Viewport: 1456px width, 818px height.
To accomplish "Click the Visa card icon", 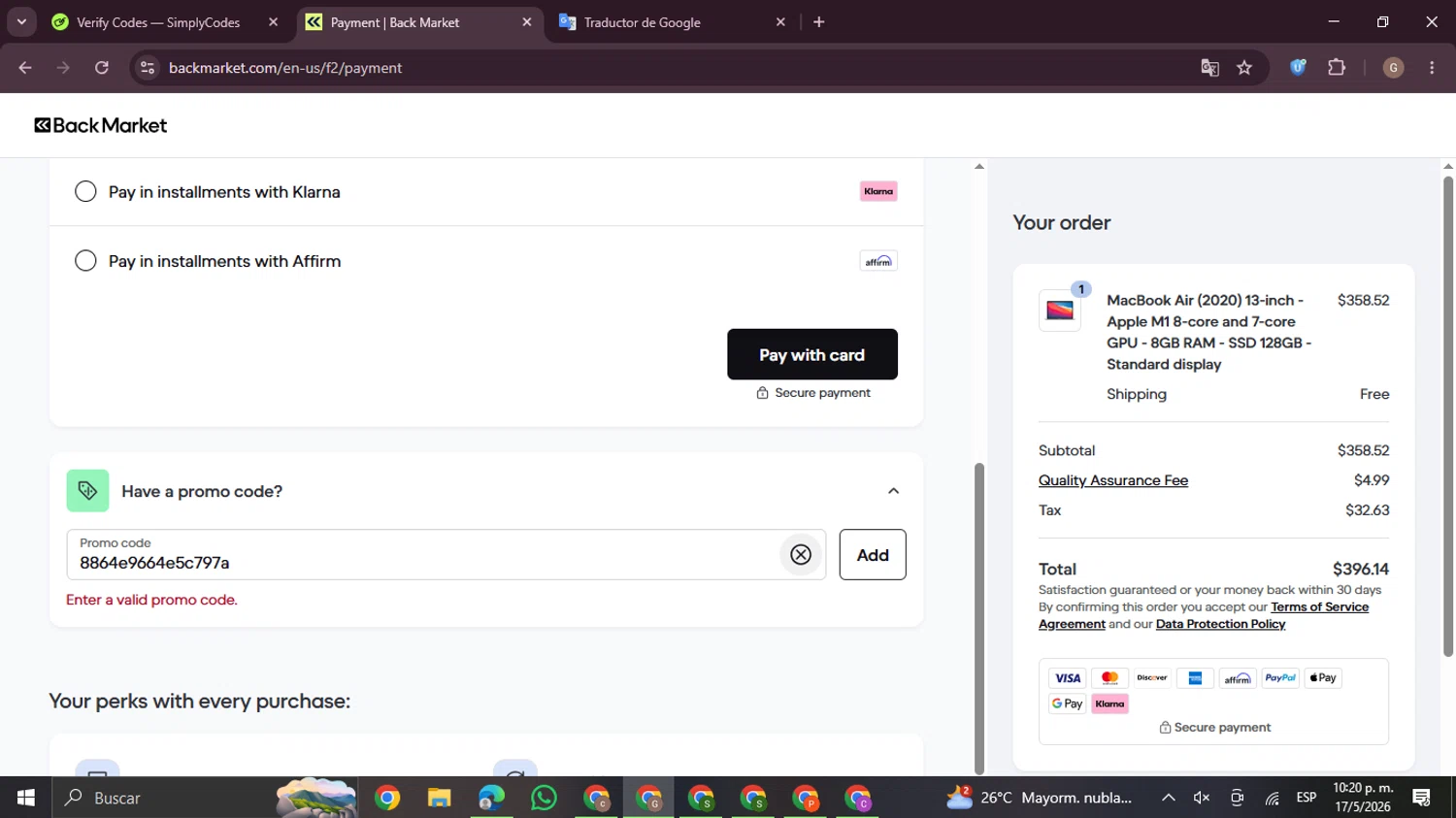I will click(1068, 678).
